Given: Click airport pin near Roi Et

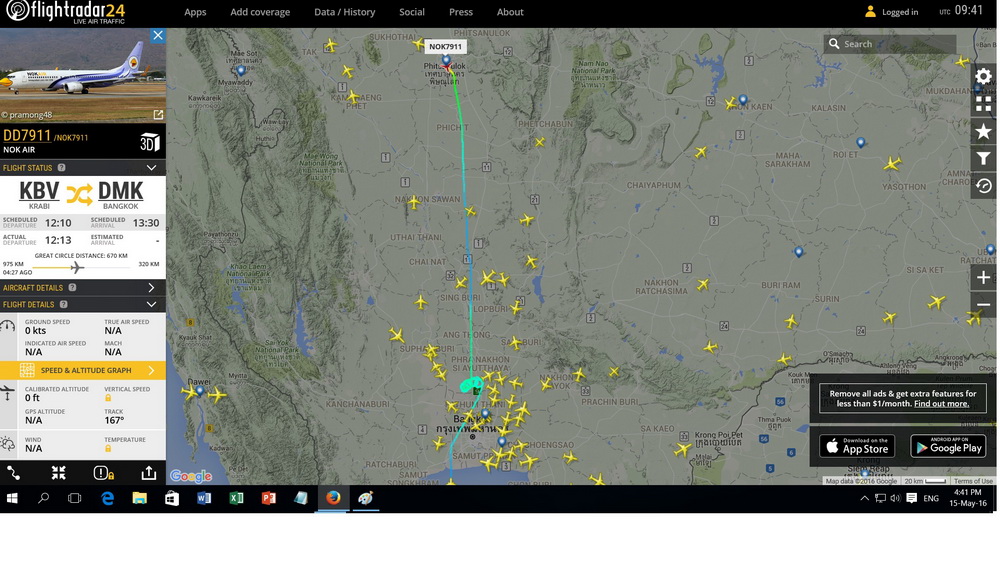Looking at the screenshot, I should 861,143.
